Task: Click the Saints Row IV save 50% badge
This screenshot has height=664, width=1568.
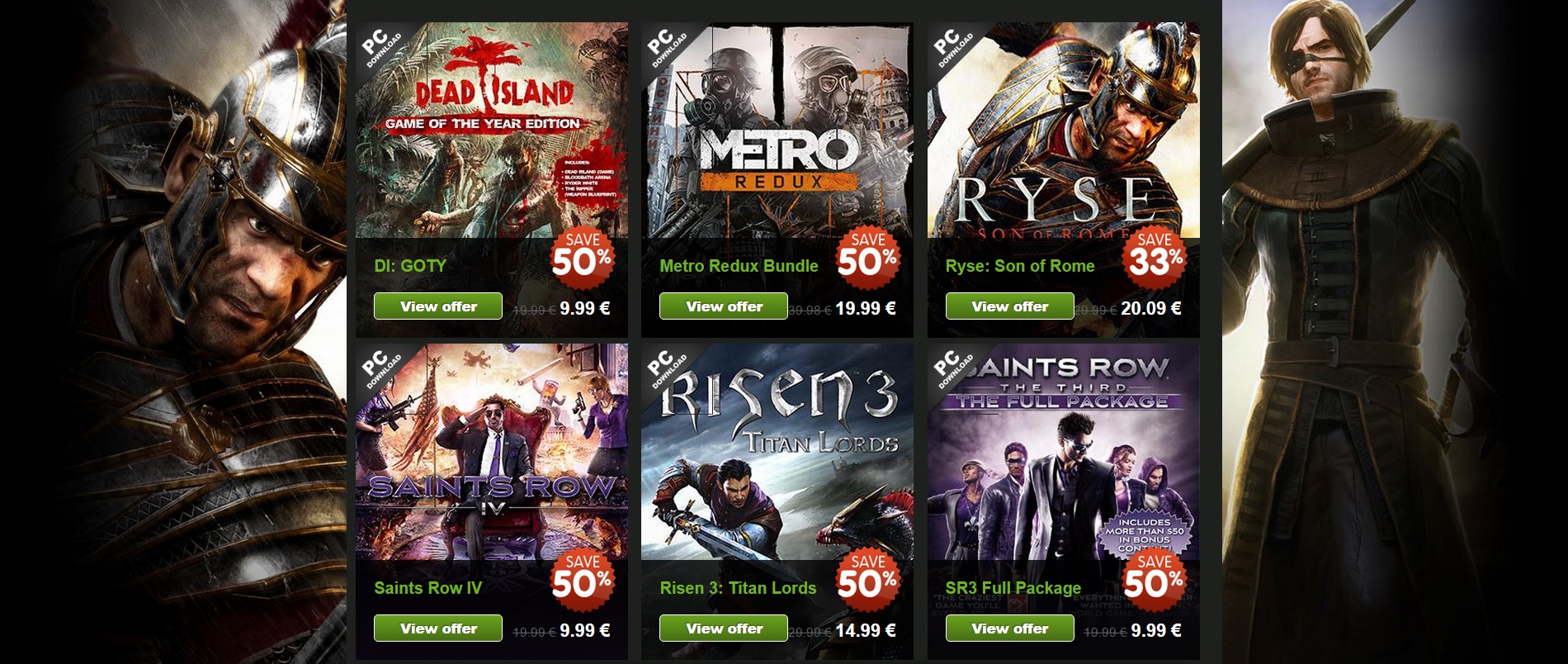Action: pos(583,579)
